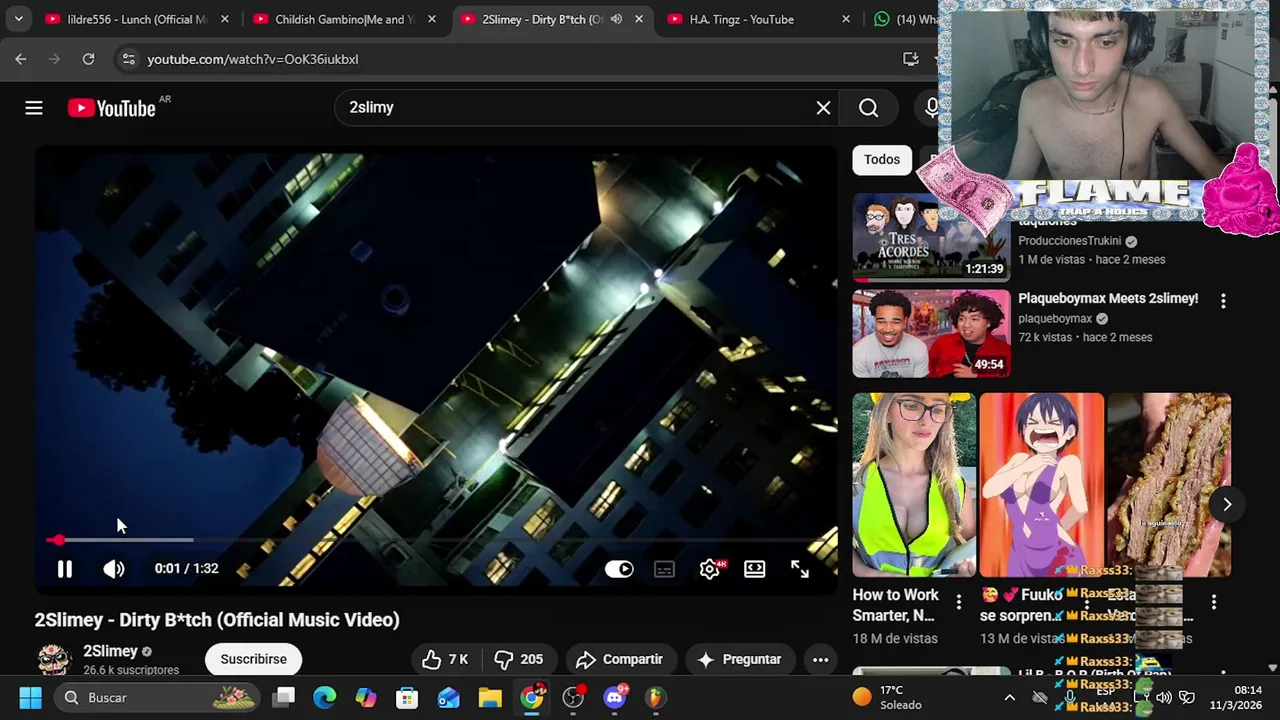Launch Microsoft Edge from taskbar
1280x720 pixels.
[325, 697]
